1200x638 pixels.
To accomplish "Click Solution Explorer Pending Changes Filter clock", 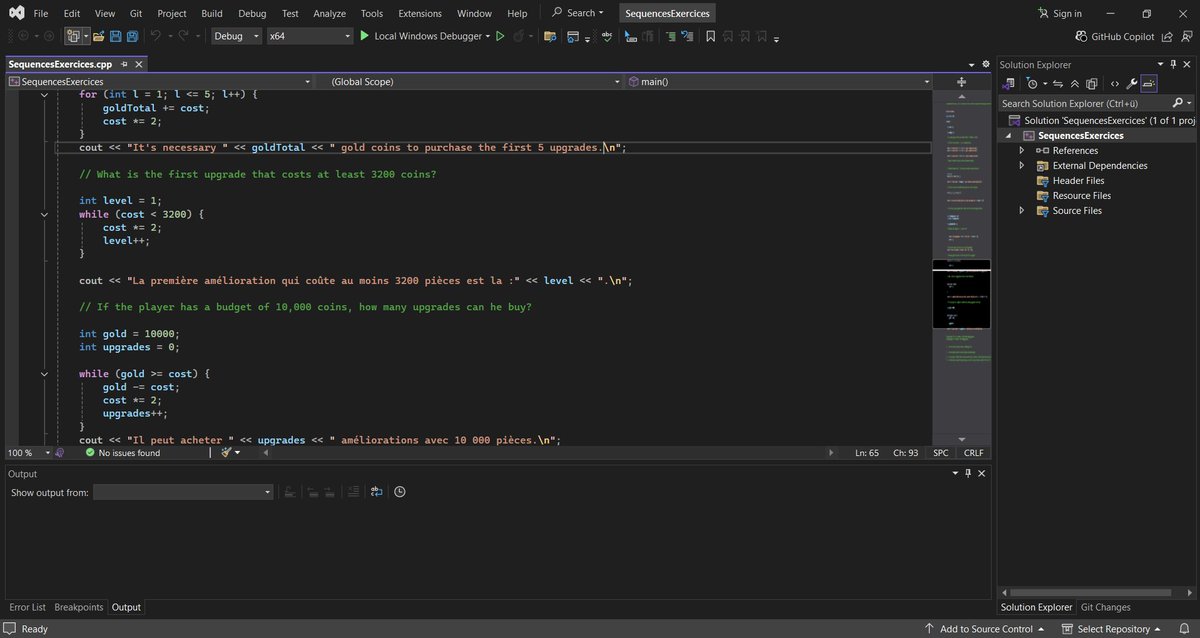I will point(1032,84).
